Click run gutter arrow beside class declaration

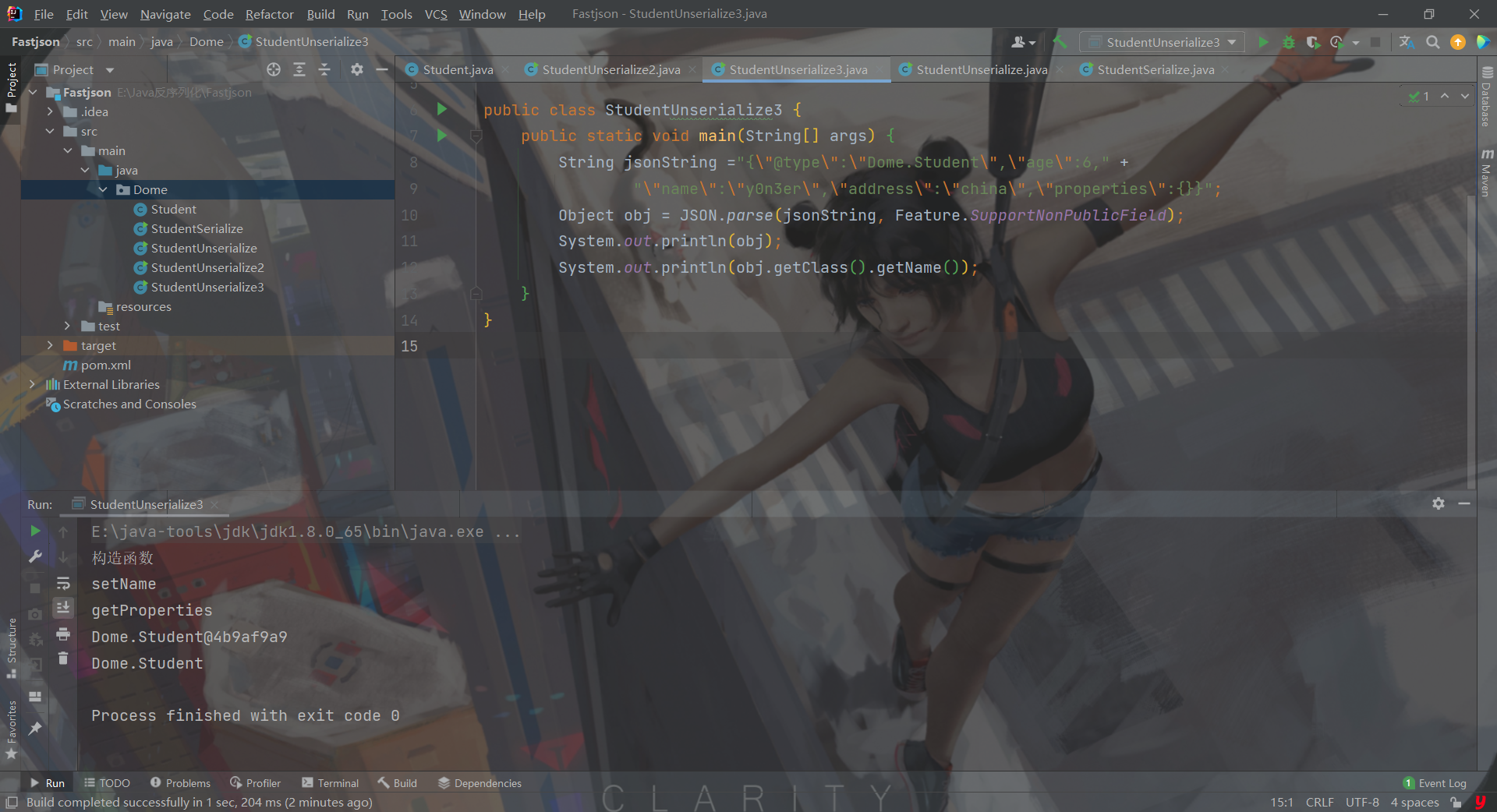[442, 109]
